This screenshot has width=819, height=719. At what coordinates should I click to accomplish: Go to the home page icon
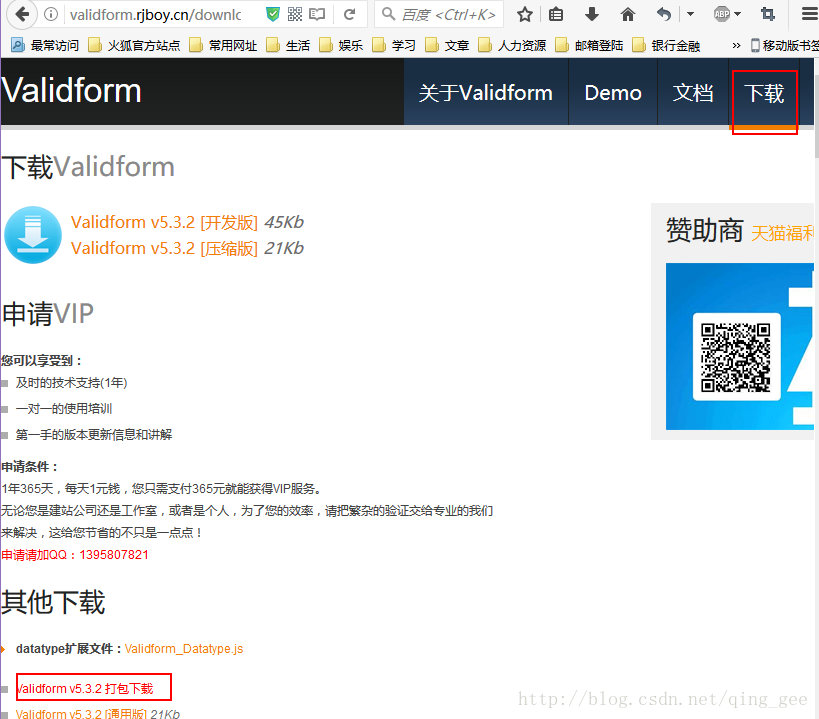tap(627, 14)
